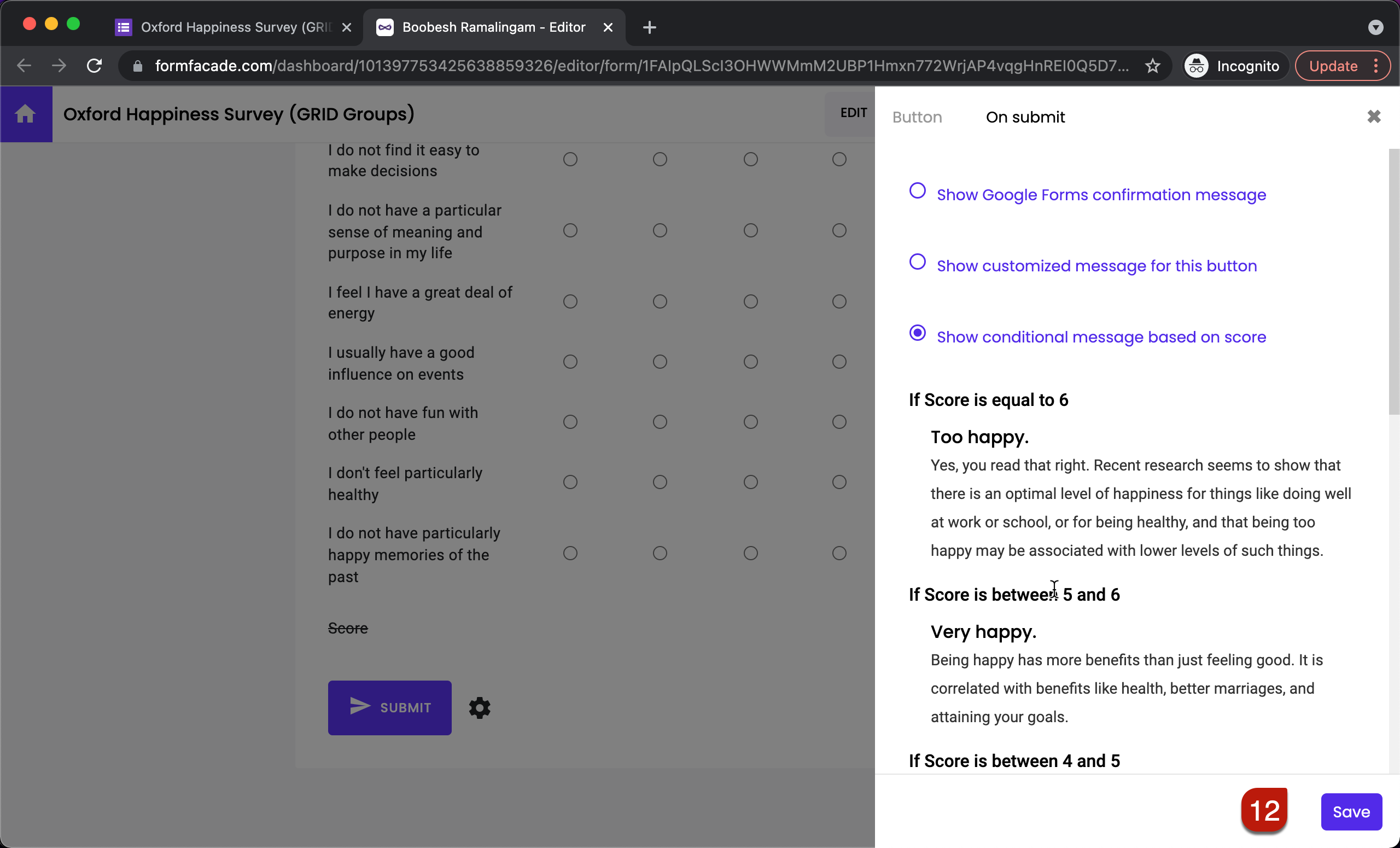This screenshot has height=848, width=1400.
Task: Click the browser back arrow
Action: pos(24,65)
